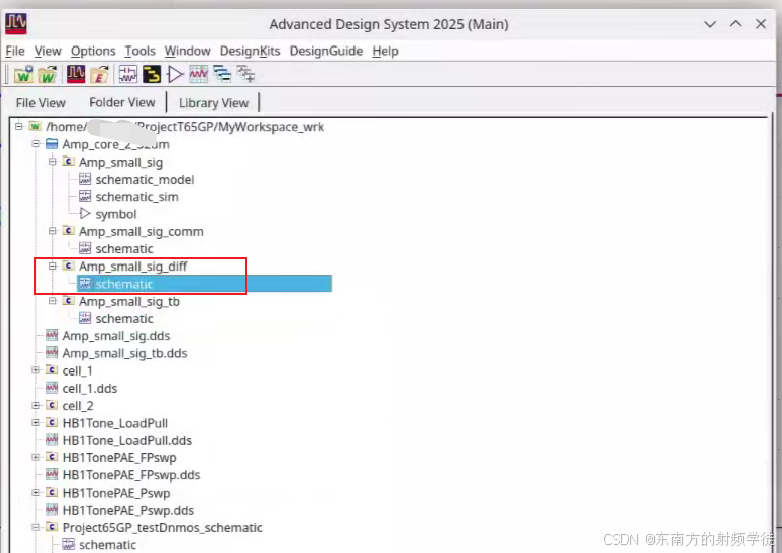Expand the HB1TonePAE_Pswp tree node
782x553 pixels.
[x=36, y=493]
